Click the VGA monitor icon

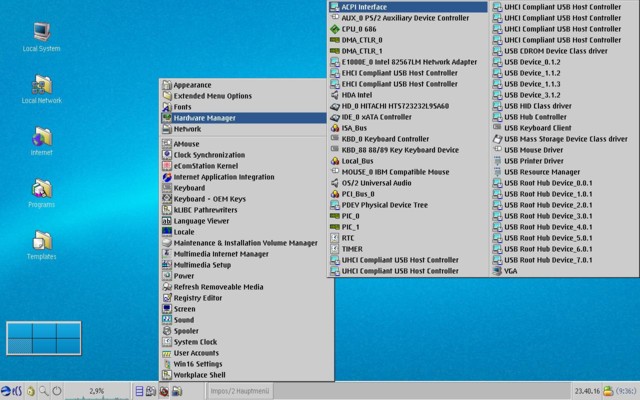click(497, 271)
